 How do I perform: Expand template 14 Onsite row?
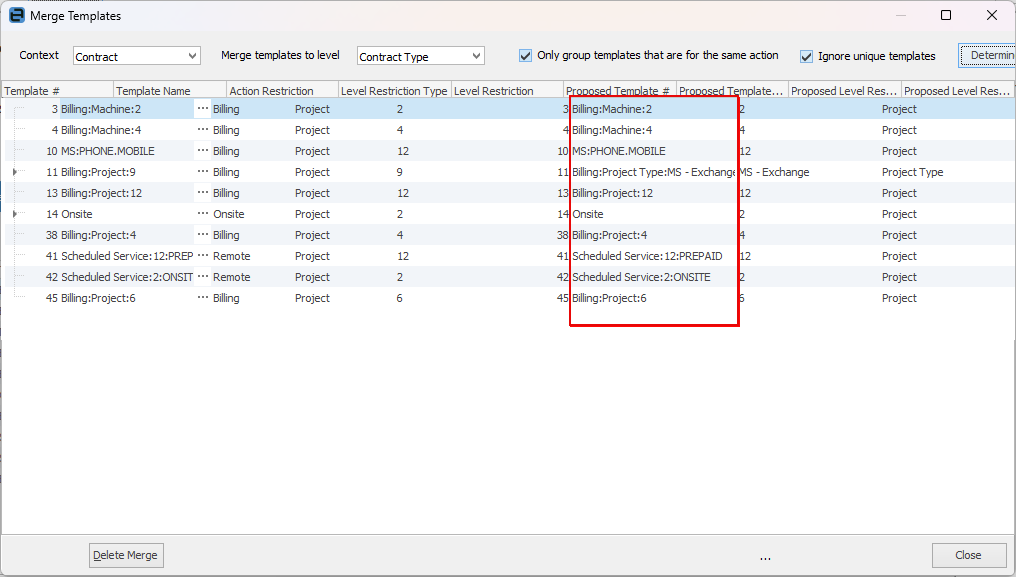[x=15, y=214]
